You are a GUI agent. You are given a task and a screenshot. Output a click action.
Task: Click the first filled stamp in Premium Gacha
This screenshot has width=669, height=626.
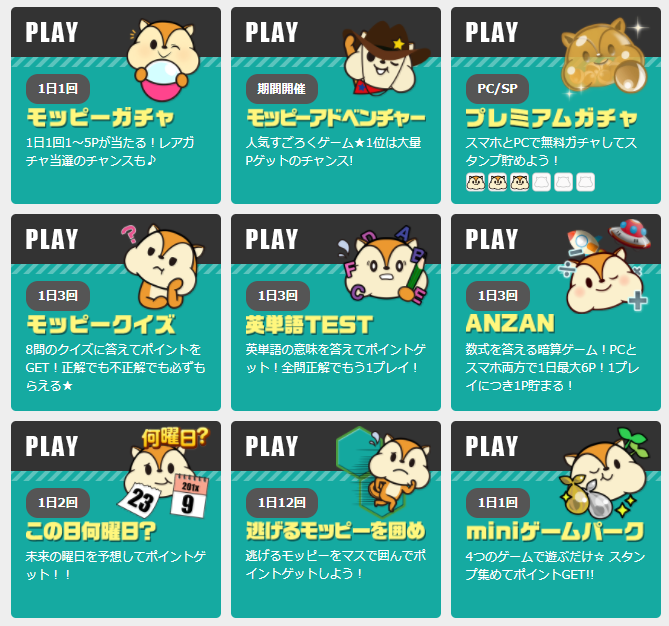[475, 182]
